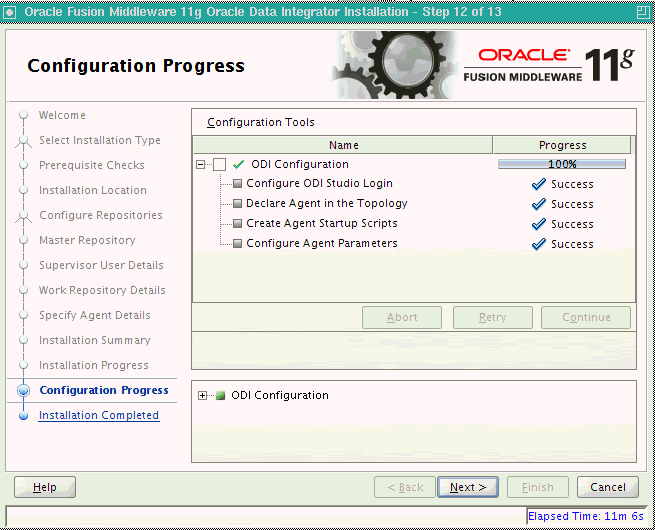The width and height of the screenshot is (655, 530).
Task: Select the Declare Agent in the Topology row
Action: [x=414, y=204]
